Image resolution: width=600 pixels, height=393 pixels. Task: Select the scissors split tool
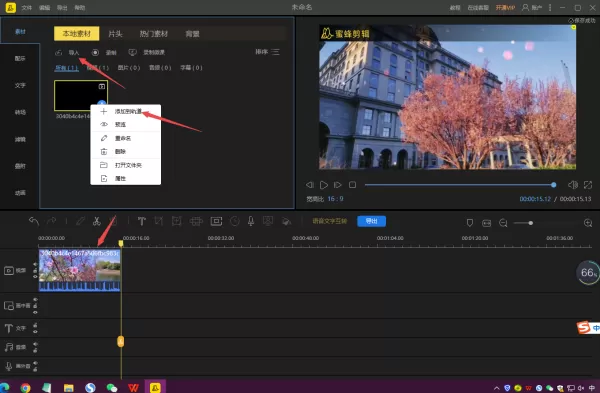96,221
